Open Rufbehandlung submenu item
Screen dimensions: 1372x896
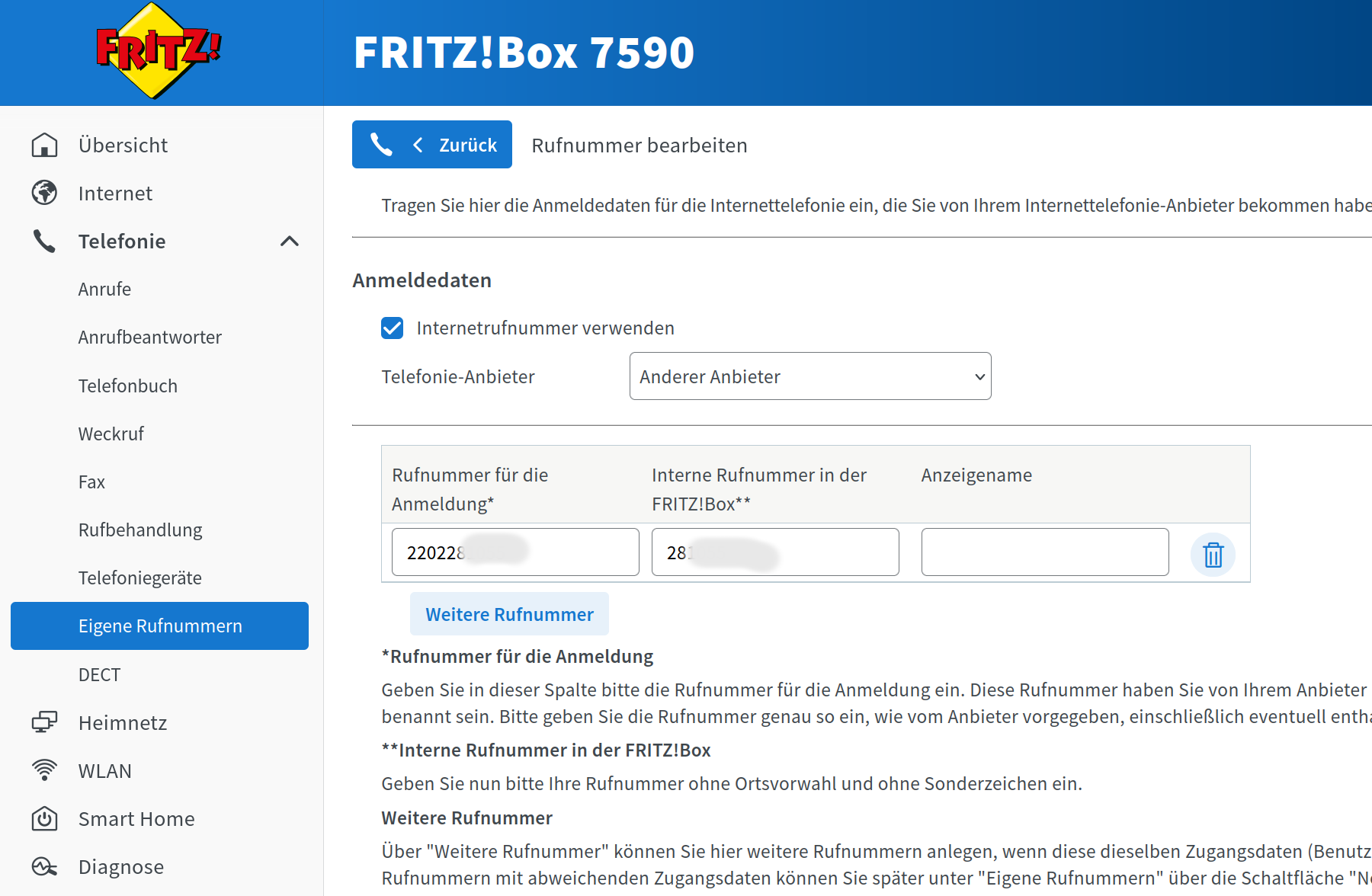tap(140, 530)
